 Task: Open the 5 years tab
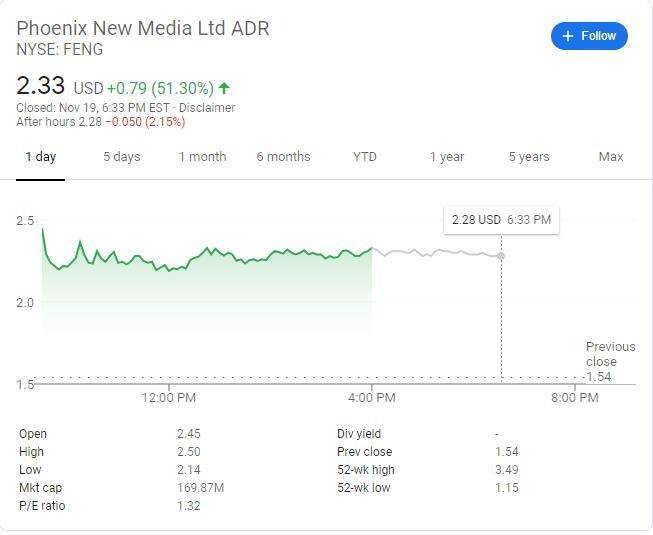528,157
